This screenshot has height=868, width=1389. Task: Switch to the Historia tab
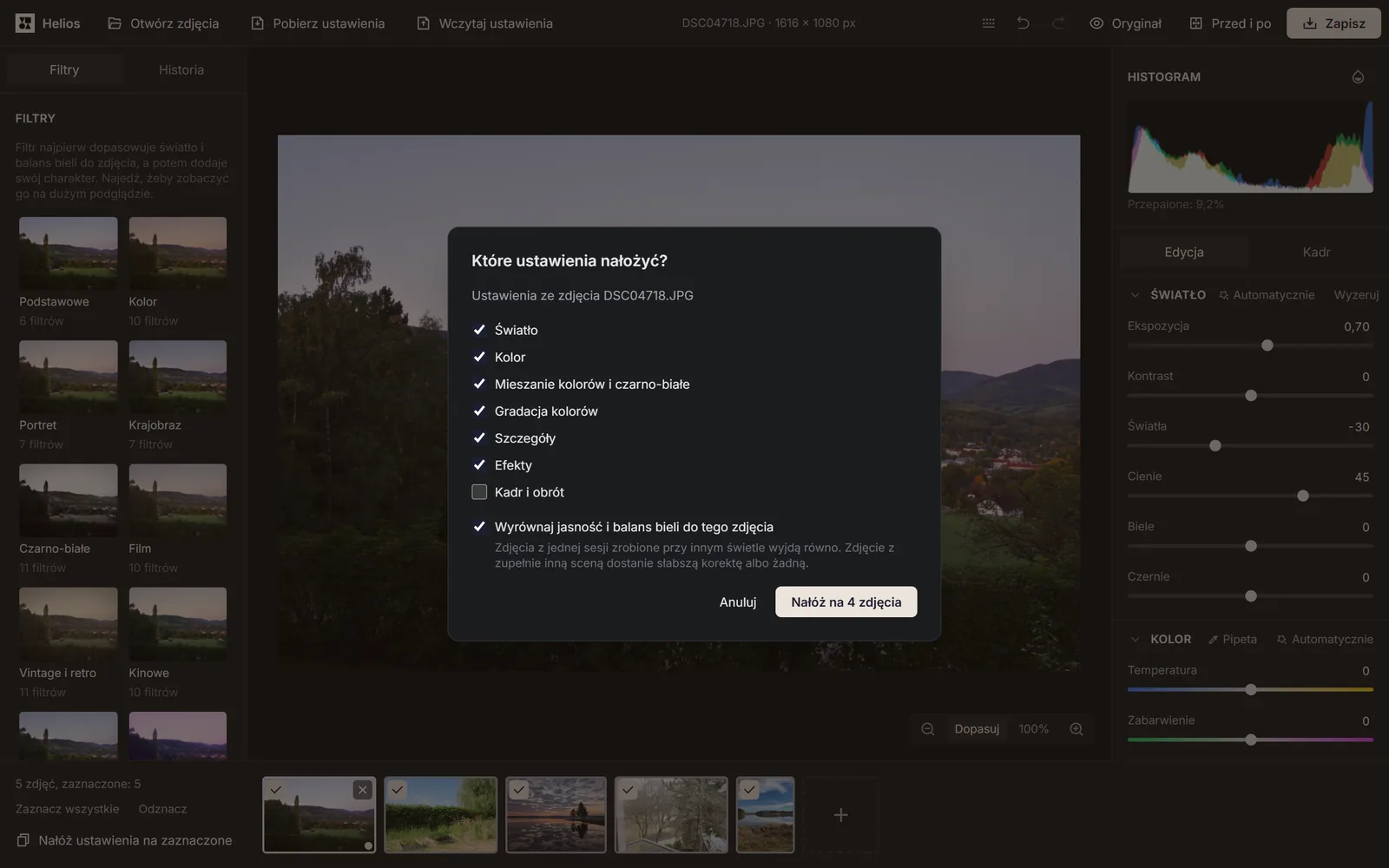pos(181,70)
